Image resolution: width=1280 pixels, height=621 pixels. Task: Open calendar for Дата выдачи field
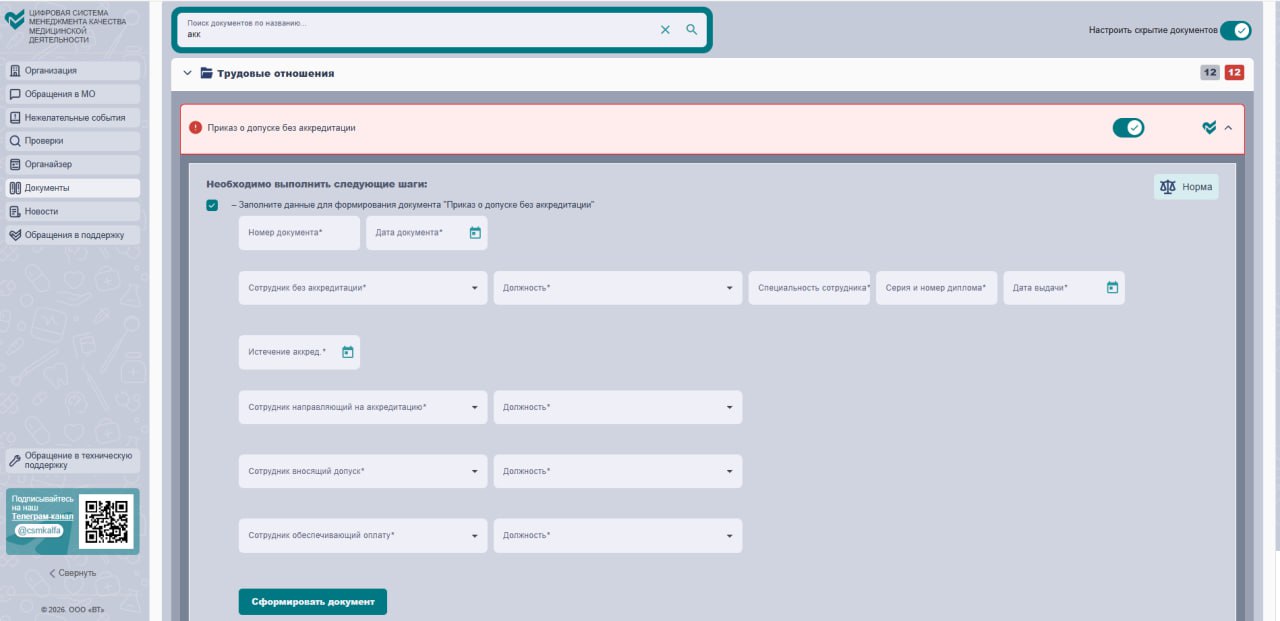coord(1112,288)
